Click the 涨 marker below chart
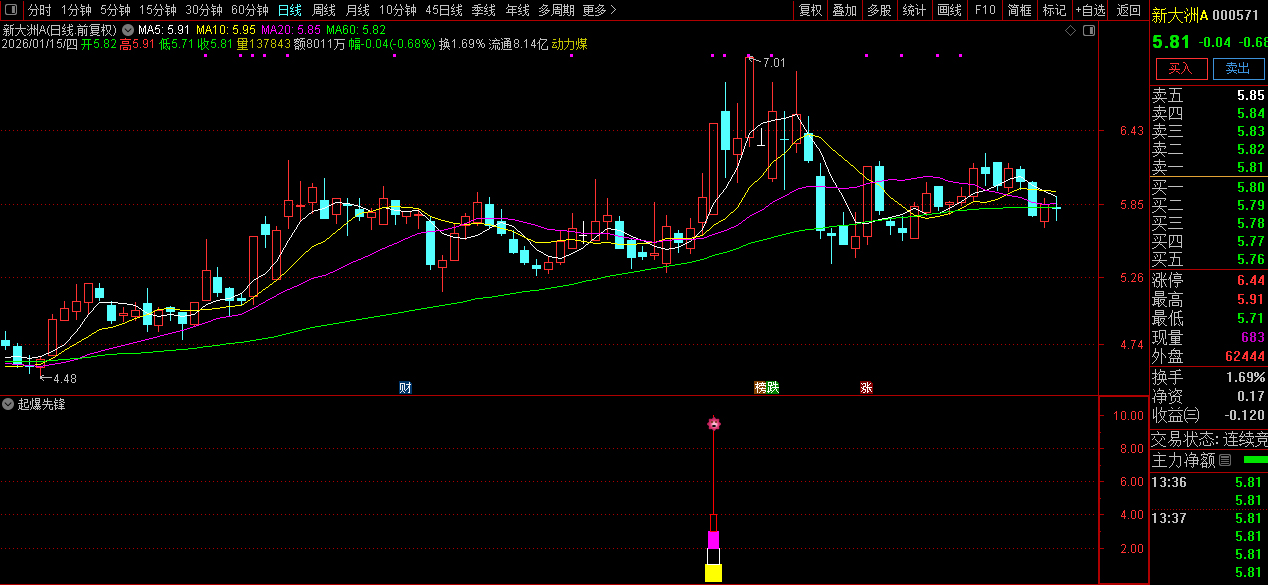 point(866,387)
